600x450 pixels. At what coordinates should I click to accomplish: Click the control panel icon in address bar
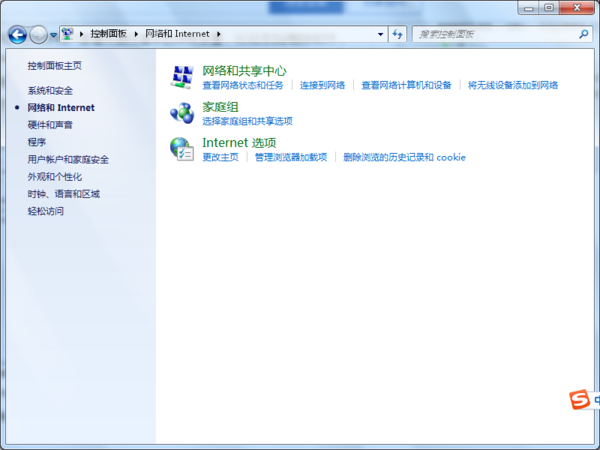coord(68,34)
